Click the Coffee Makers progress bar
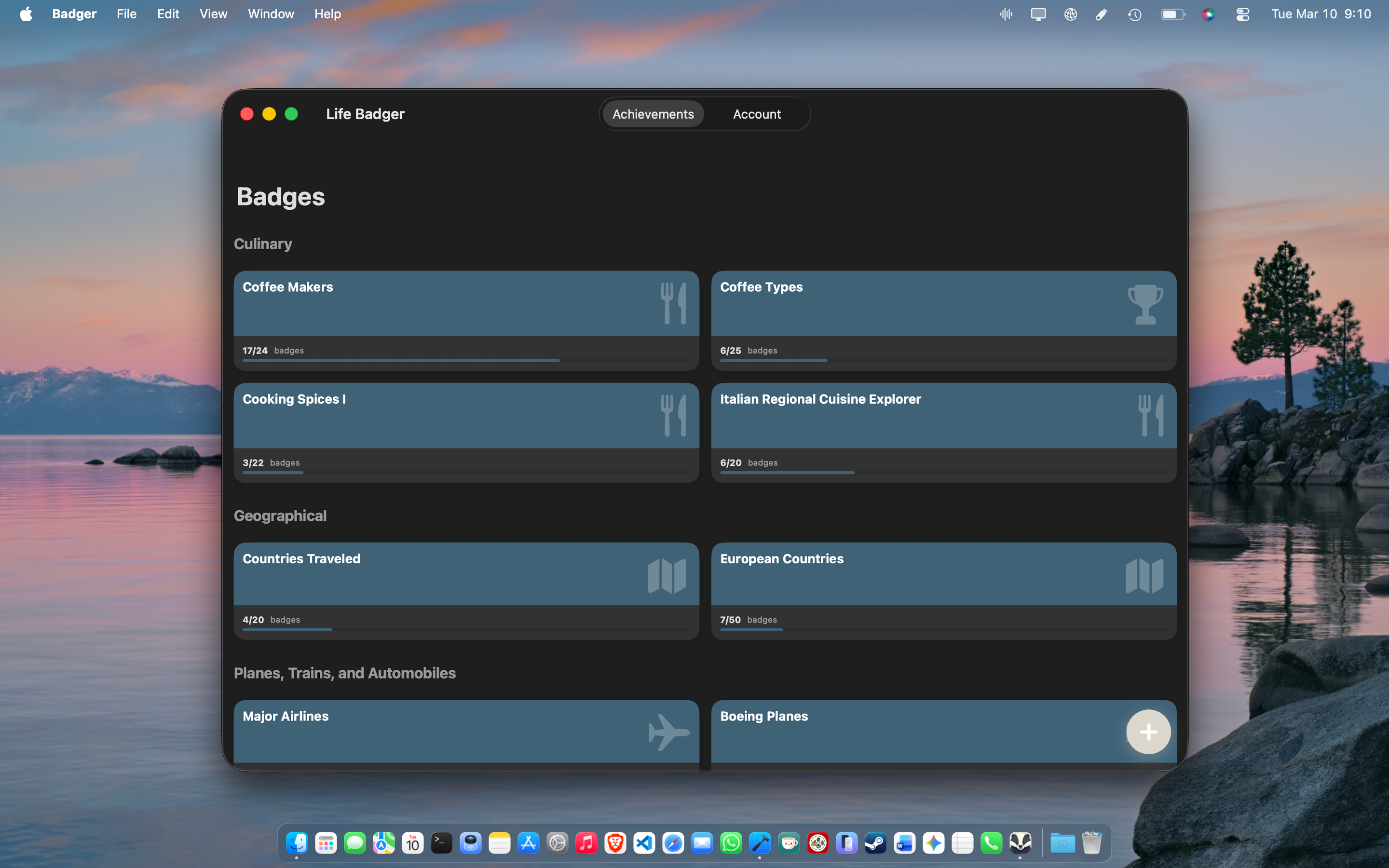1389x868 pixels. 466,361
